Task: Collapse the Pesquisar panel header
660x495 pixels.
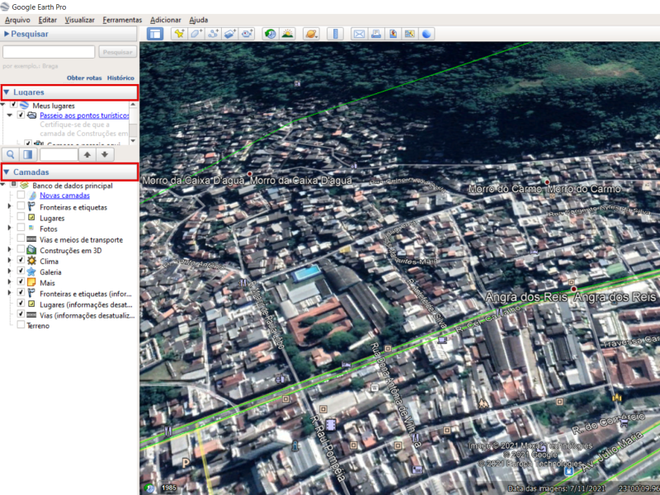Action: 69,34
